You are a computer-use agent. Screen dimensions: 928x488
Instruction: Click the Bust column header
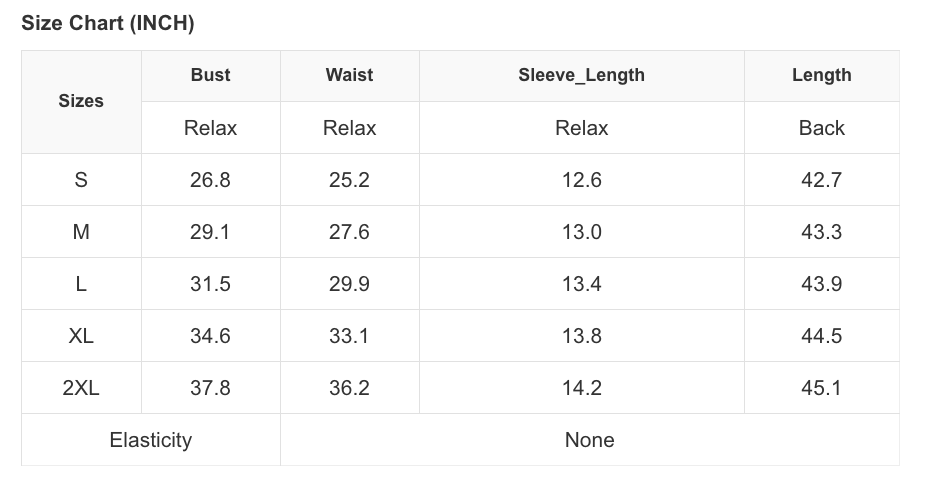pyautogui.click(x=210, y=75)
